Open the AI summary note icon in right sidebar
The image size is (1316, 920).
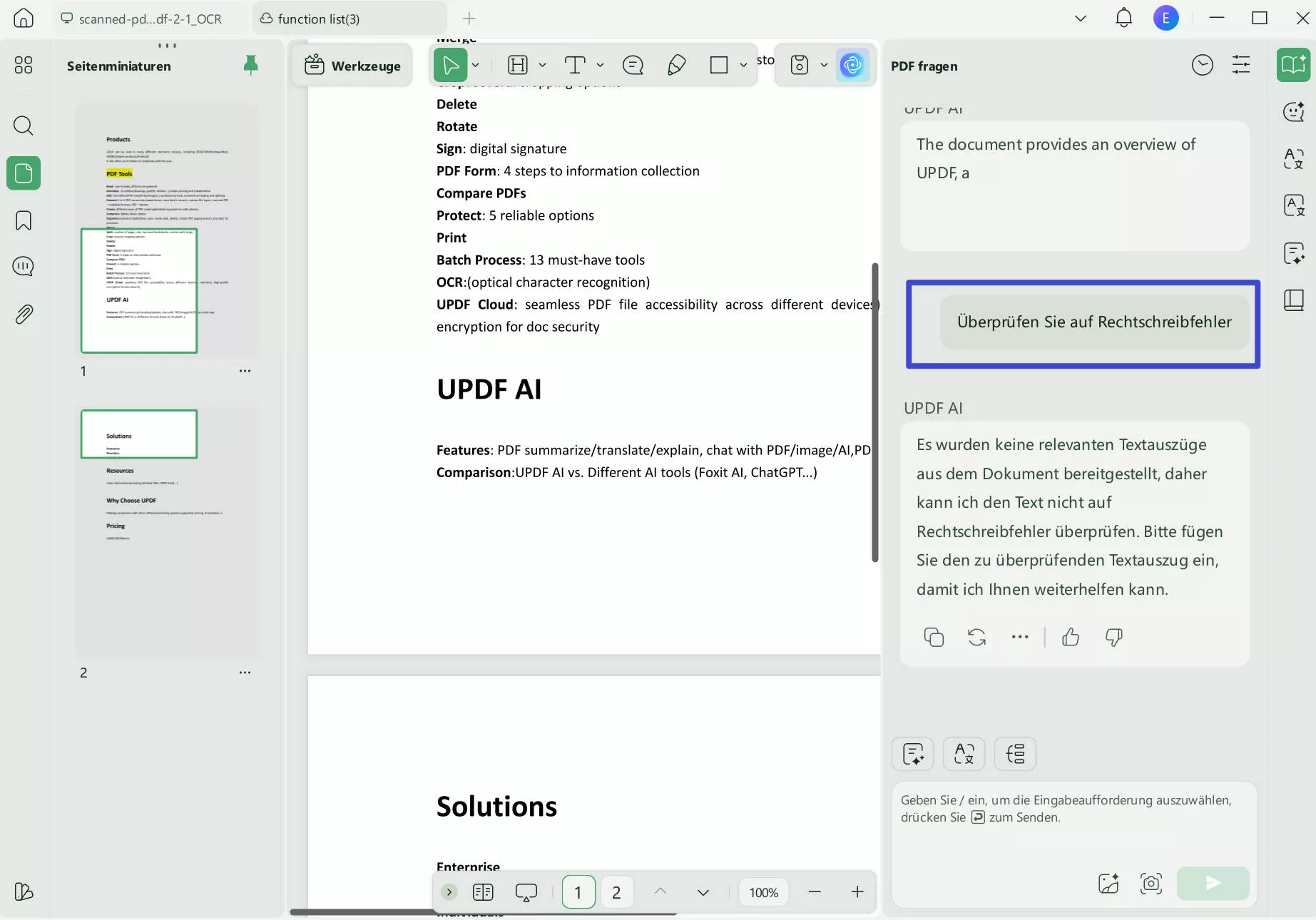click(1294, 253)
